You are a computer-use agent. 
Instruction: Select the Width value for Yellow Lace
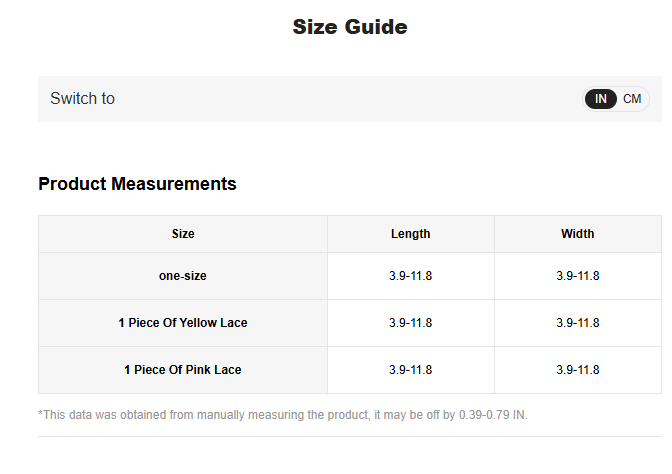[x=577, y=323]
